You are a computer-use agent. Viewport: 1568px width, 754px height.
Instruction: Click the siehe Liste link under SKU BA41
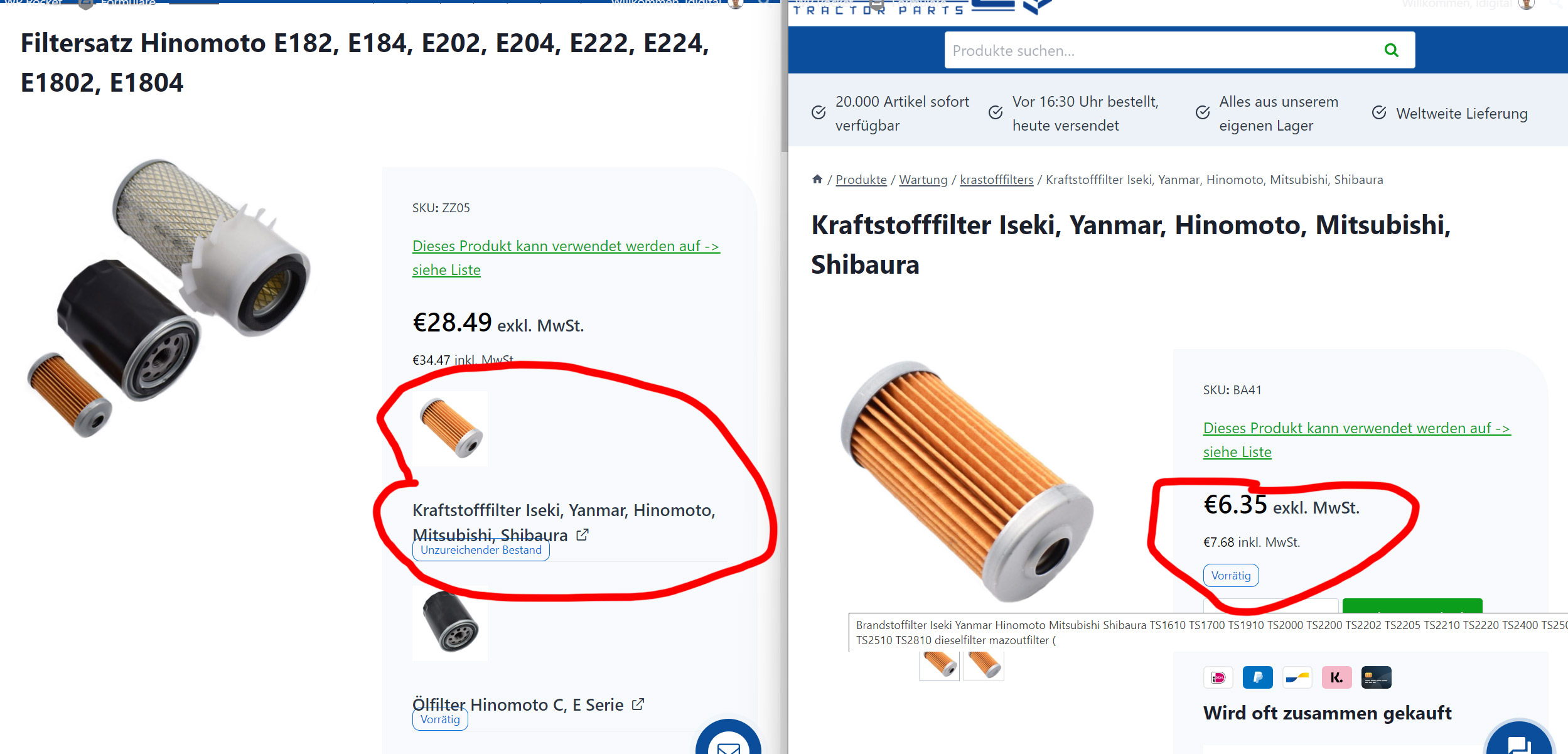point(1237,452)
